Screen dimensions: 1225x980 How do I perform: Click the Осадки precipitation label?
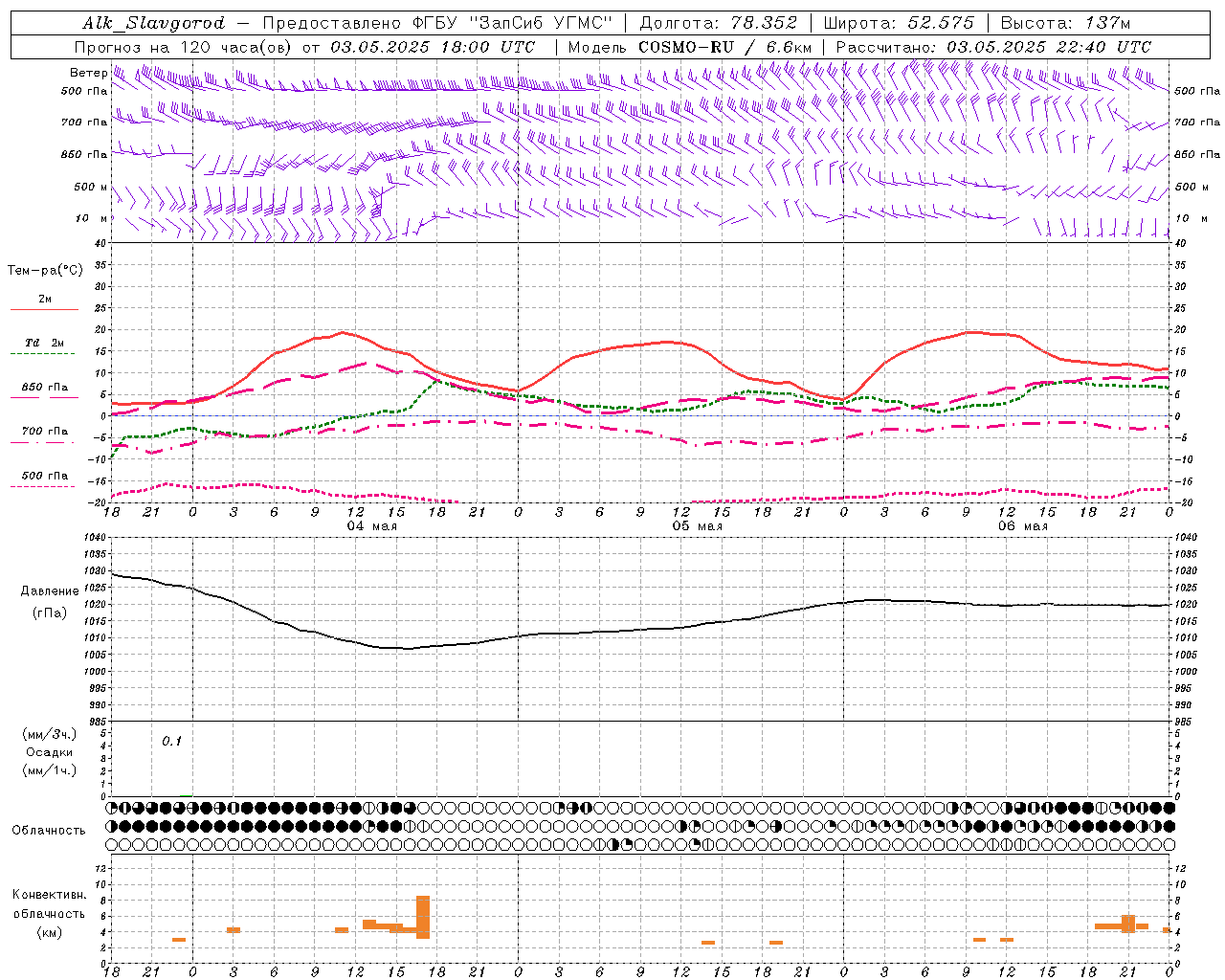pos(50,752)
